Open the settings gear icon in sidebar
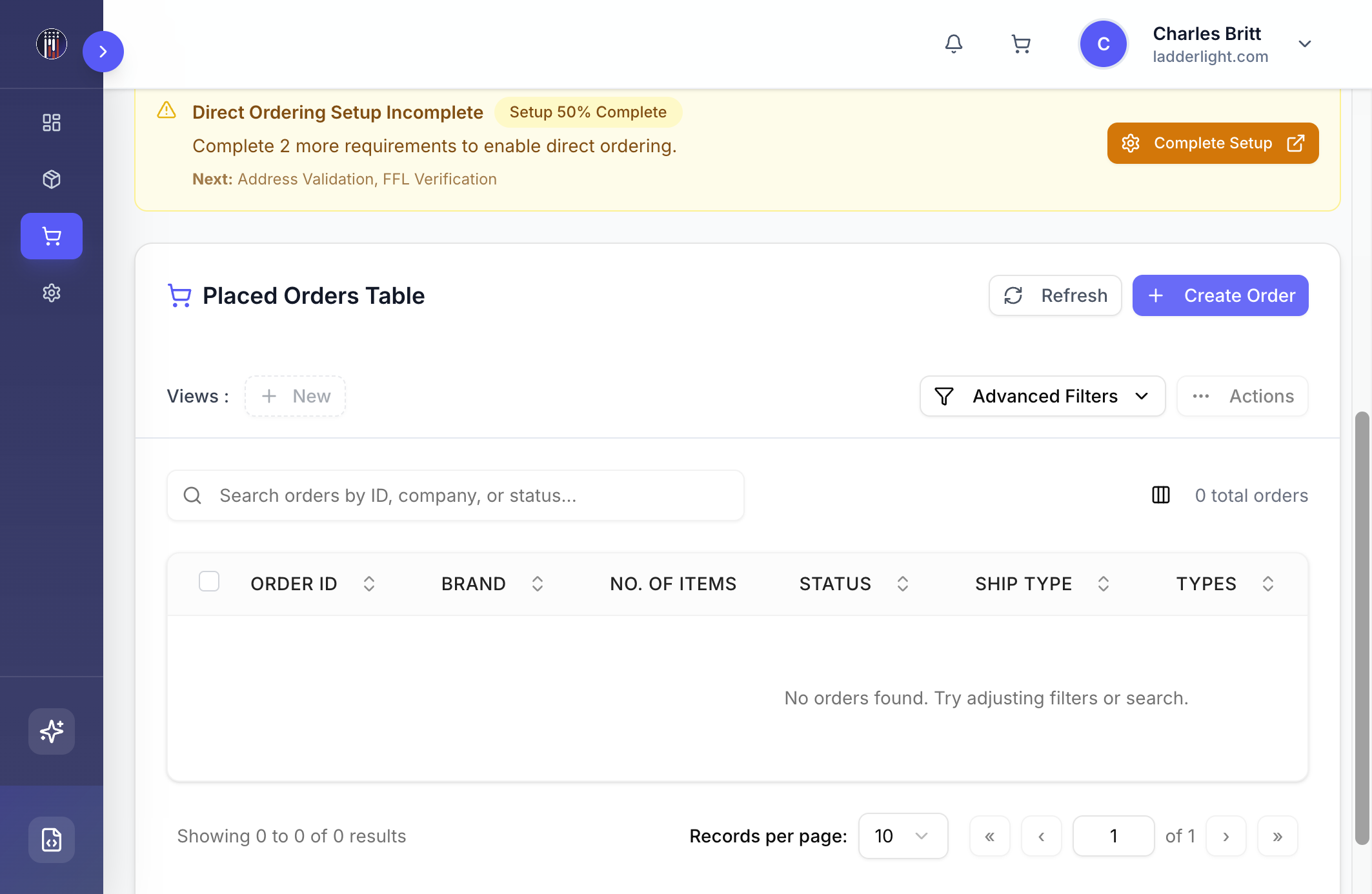Screen dimensions: 1372x894 click(x=52, y=293)
